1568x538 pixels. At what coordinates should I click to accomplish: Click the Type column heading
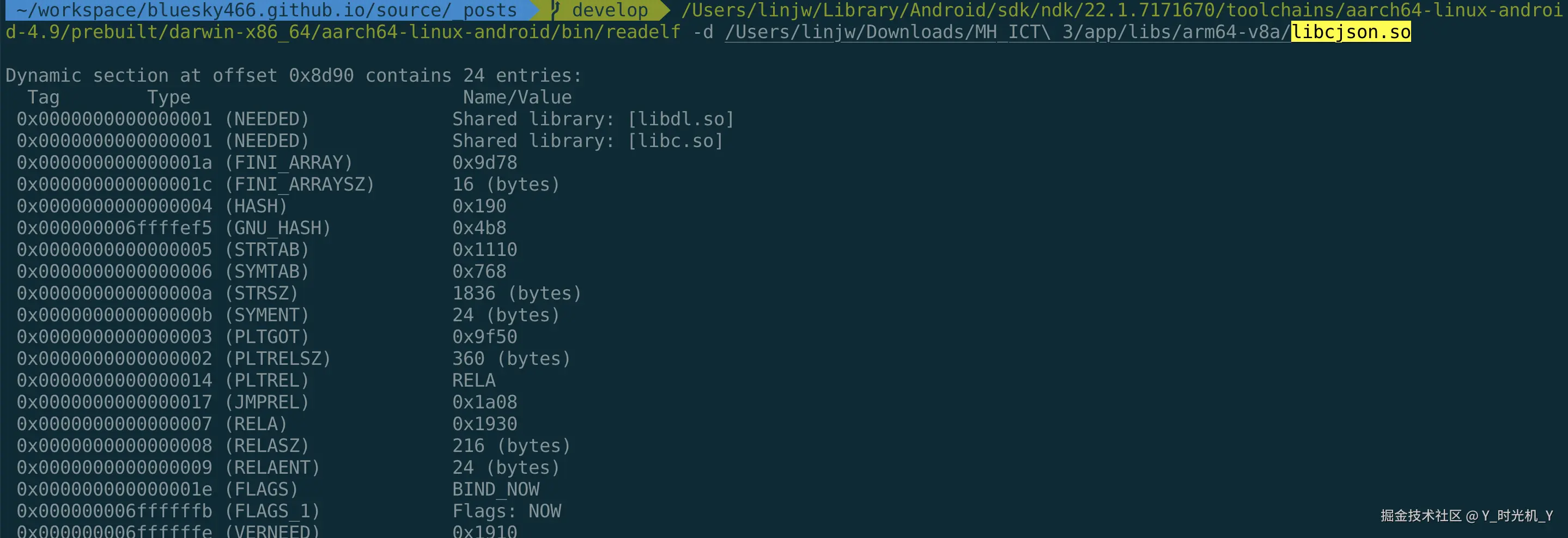(168, 97)
